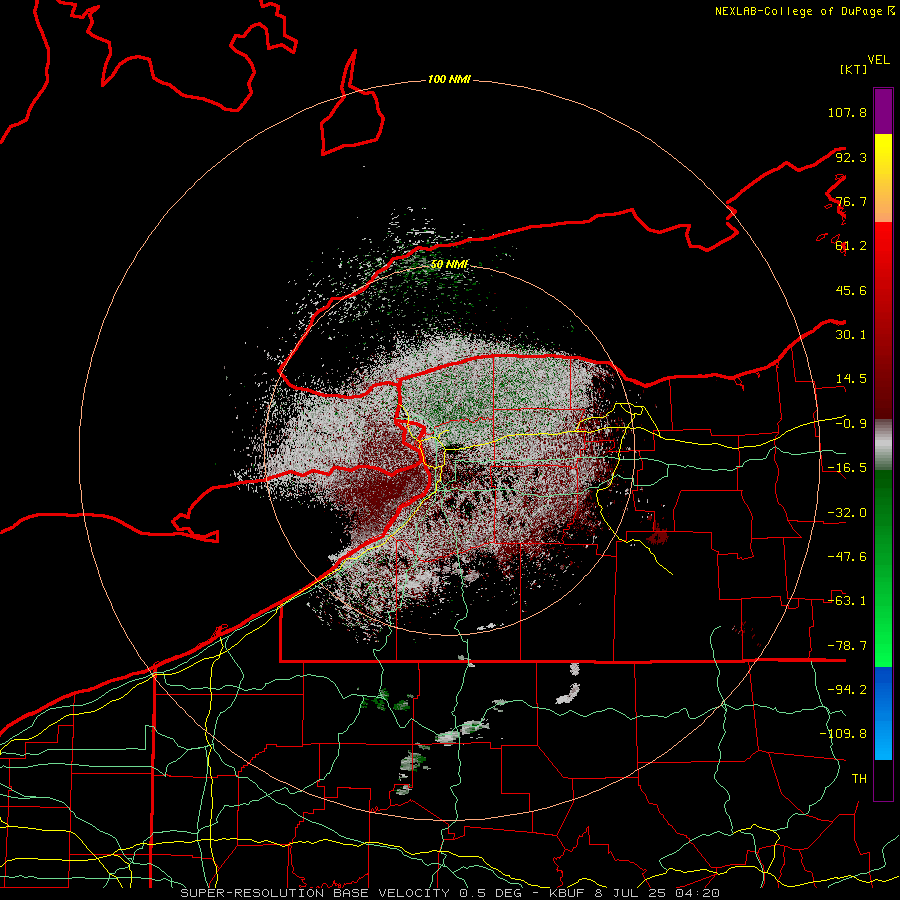Click the TH label on the scale

tap(859, 779)
